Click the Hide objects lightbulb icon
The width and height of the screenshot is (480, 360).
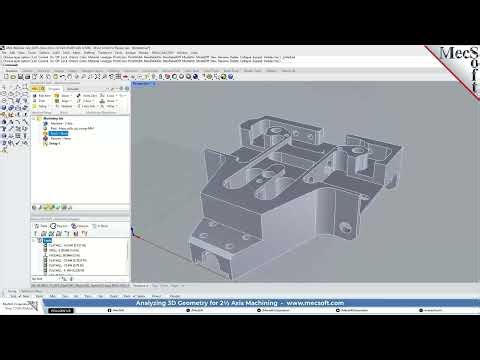click(153, 77)
